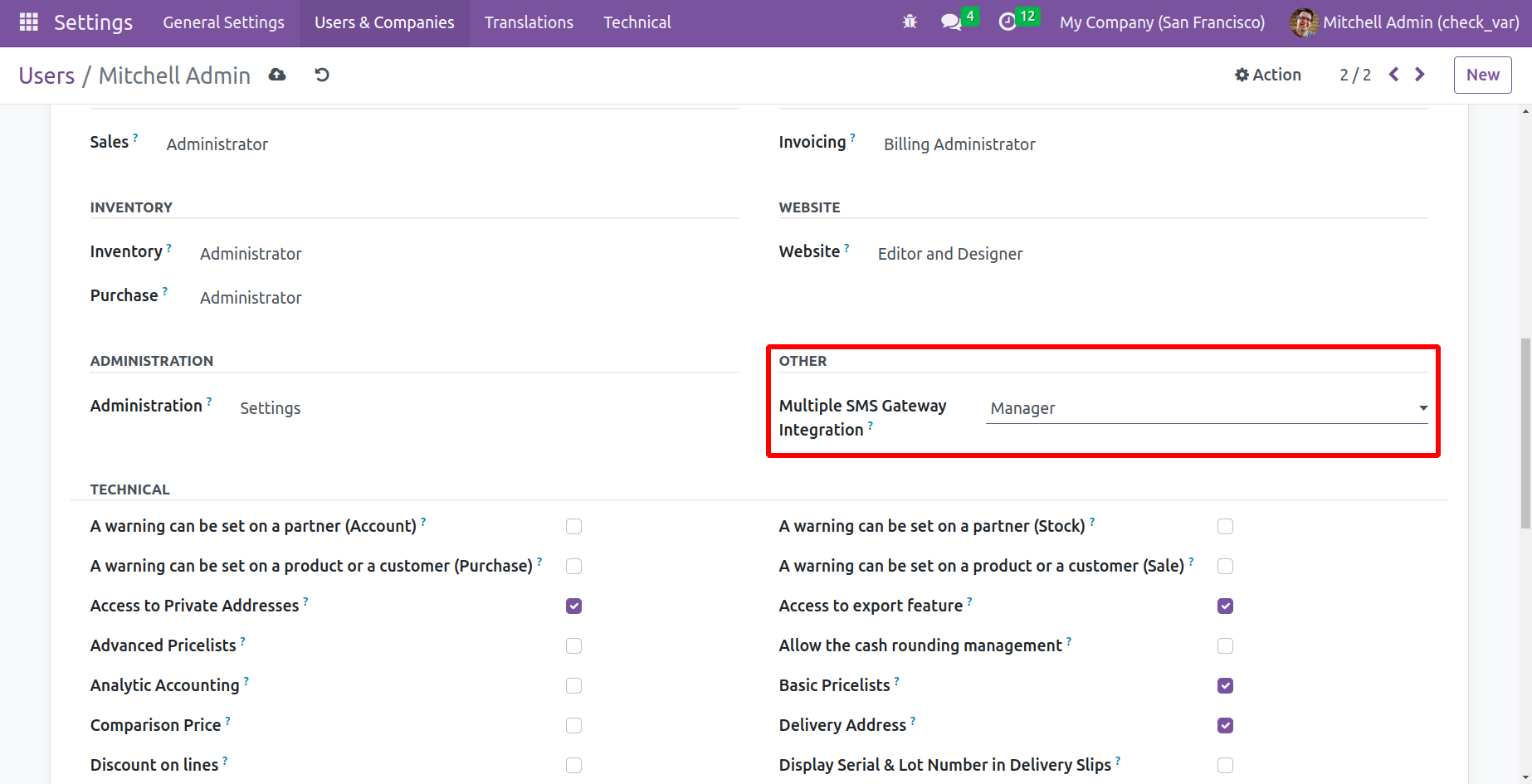Click the discard changes undo icon
Viewport: 1532px width, 784px height.
[322, 75]
